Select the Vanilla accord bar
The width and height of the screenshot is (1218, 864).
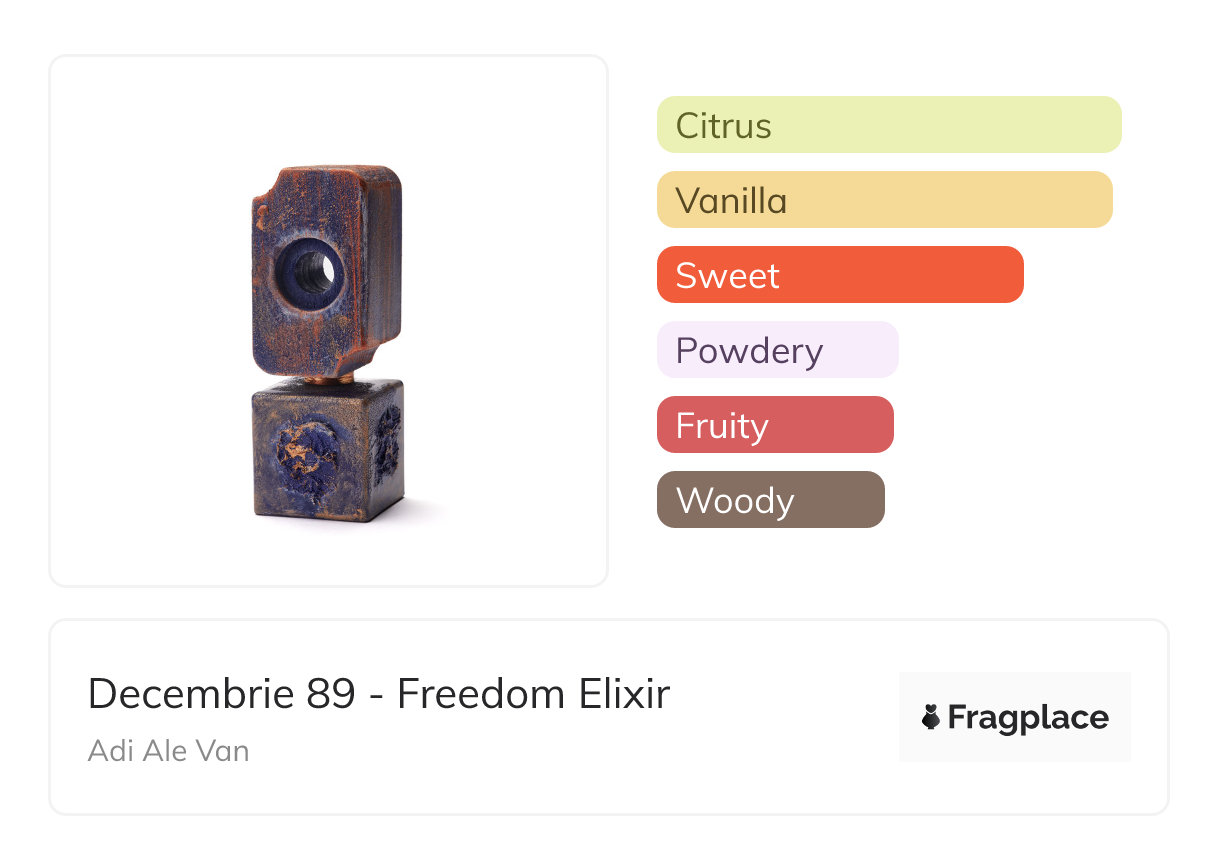[884, 200]
